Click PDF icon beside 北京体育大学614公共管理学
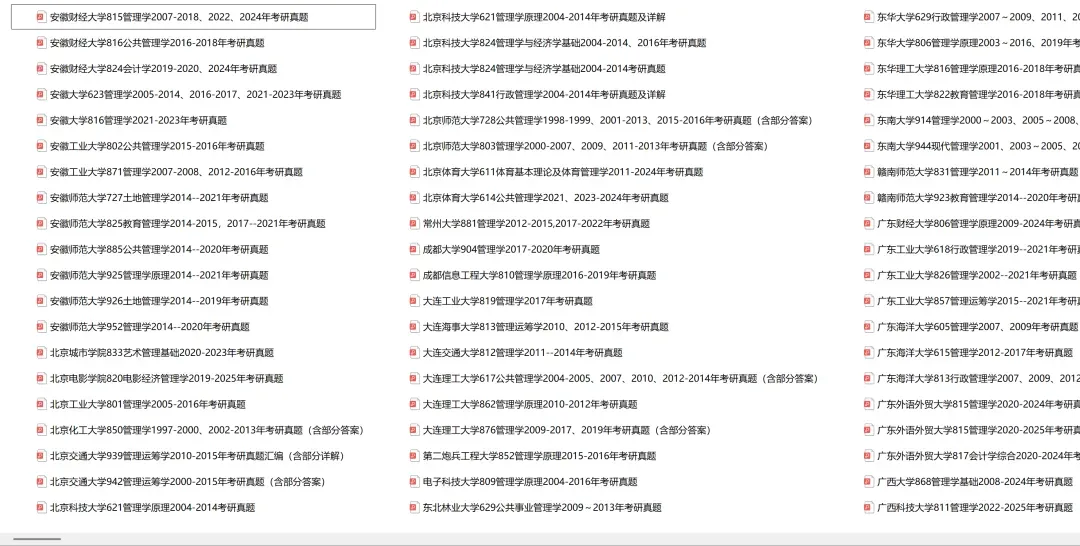 (x=414, y=198)
